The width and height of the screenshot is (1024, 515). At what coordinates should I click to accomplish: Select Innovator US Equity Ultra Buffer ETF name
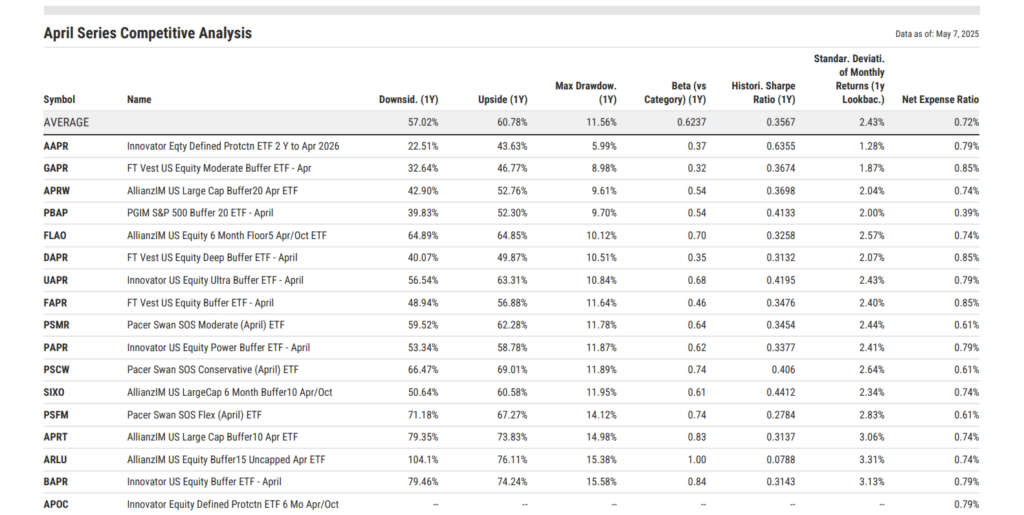pos(215,281)
